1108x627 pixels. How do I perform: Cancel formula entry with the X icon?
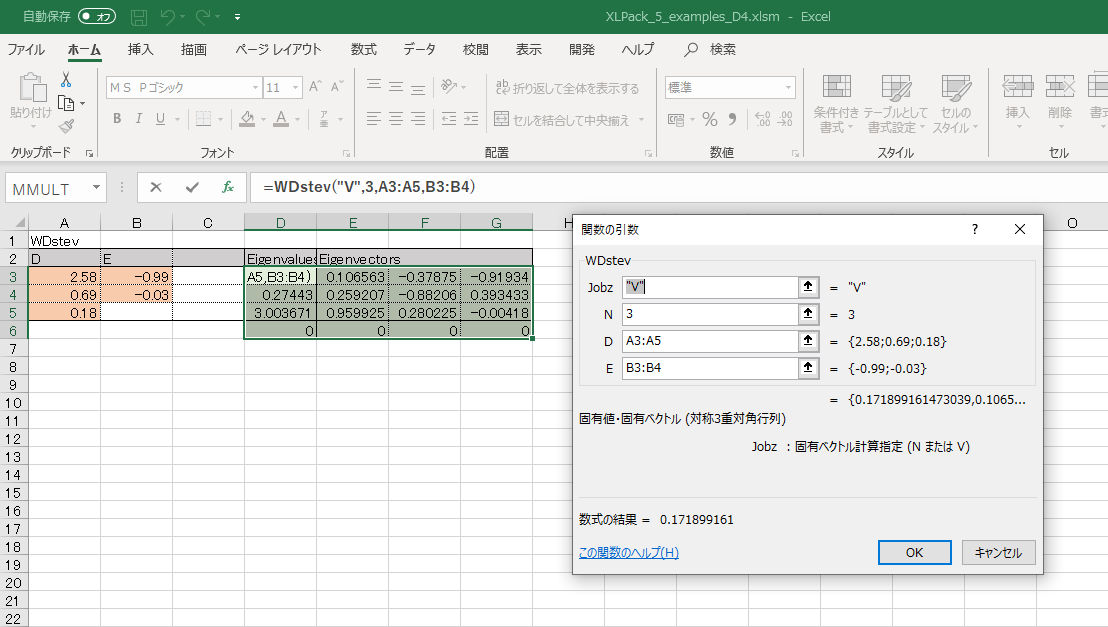tap(157, 187)
